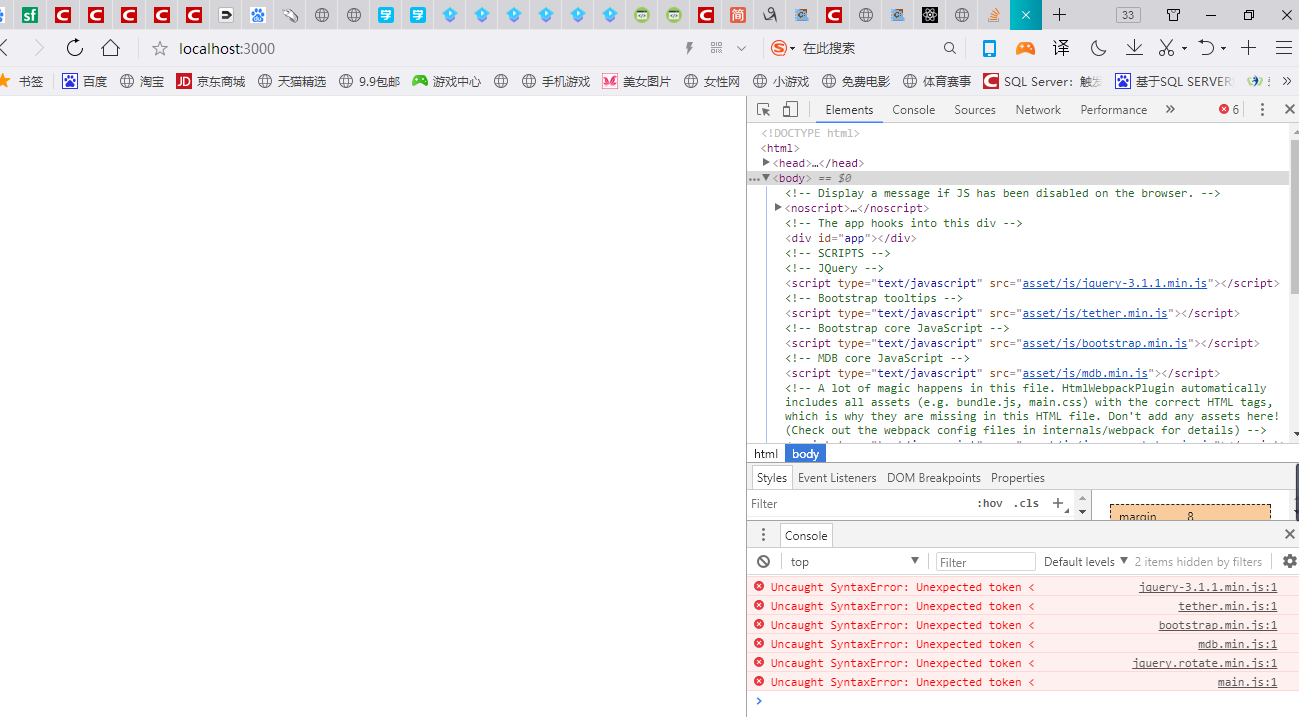Click the search magnifier icon
This screenshot has width=1299, height=717.
(x=950, y=48)
